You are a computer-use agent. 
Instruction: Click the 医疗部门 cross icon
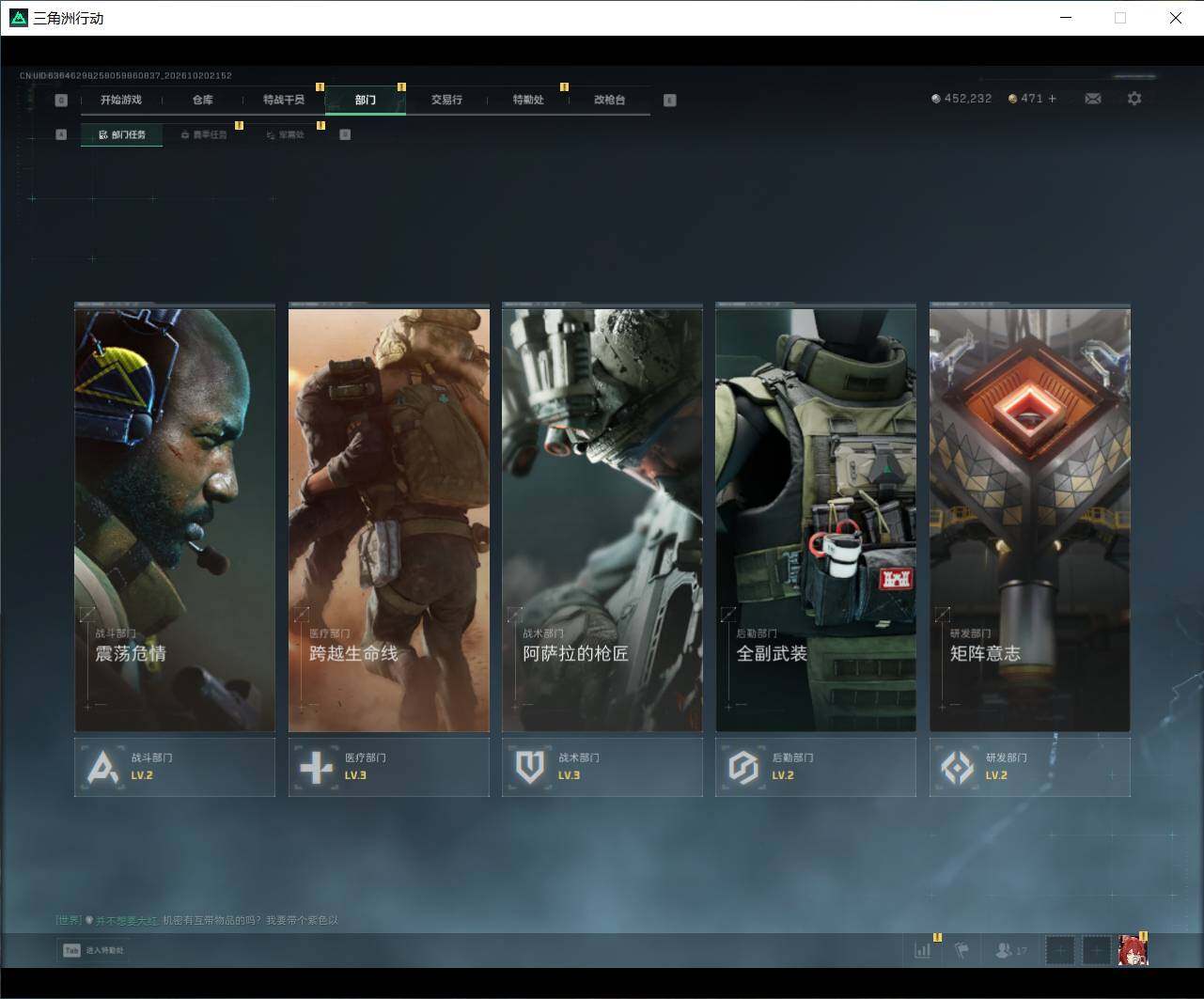click(x=316, y=768)
